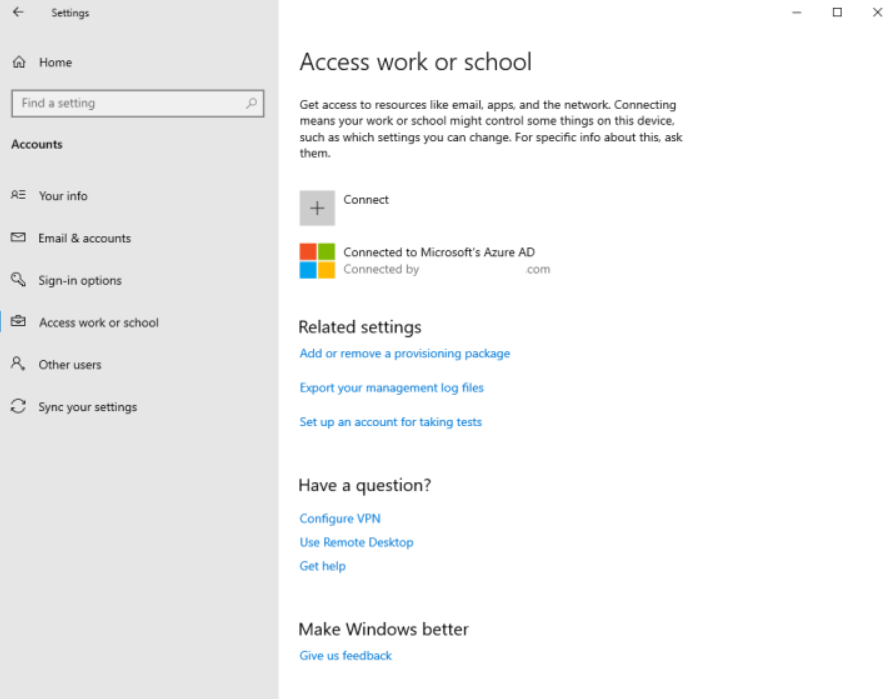Open Sync your settings page
Image resolution: width=894 pixels, height=699 pixels.
point(88,407)
